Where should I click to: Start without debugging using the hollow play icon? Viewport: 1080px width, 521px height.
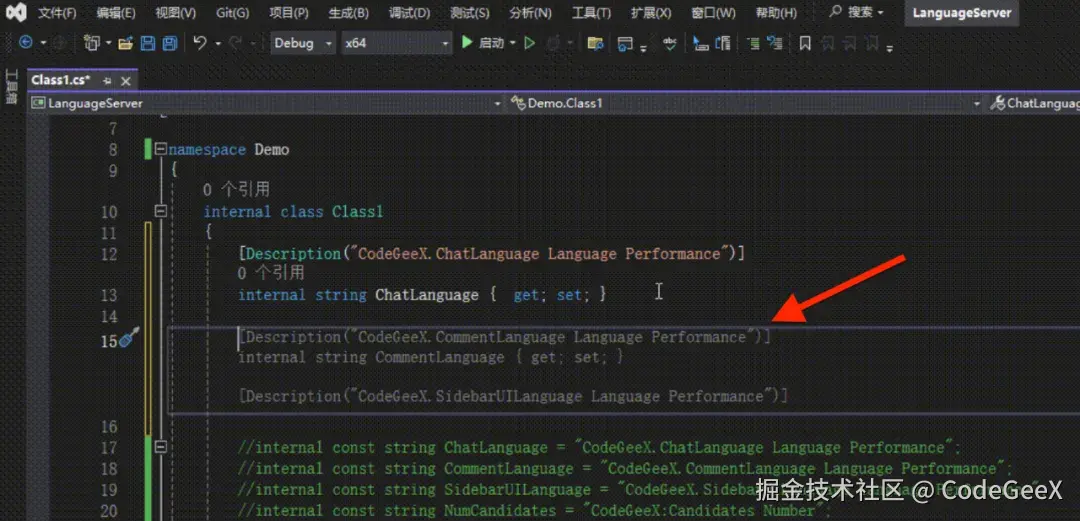coord(530,43)
